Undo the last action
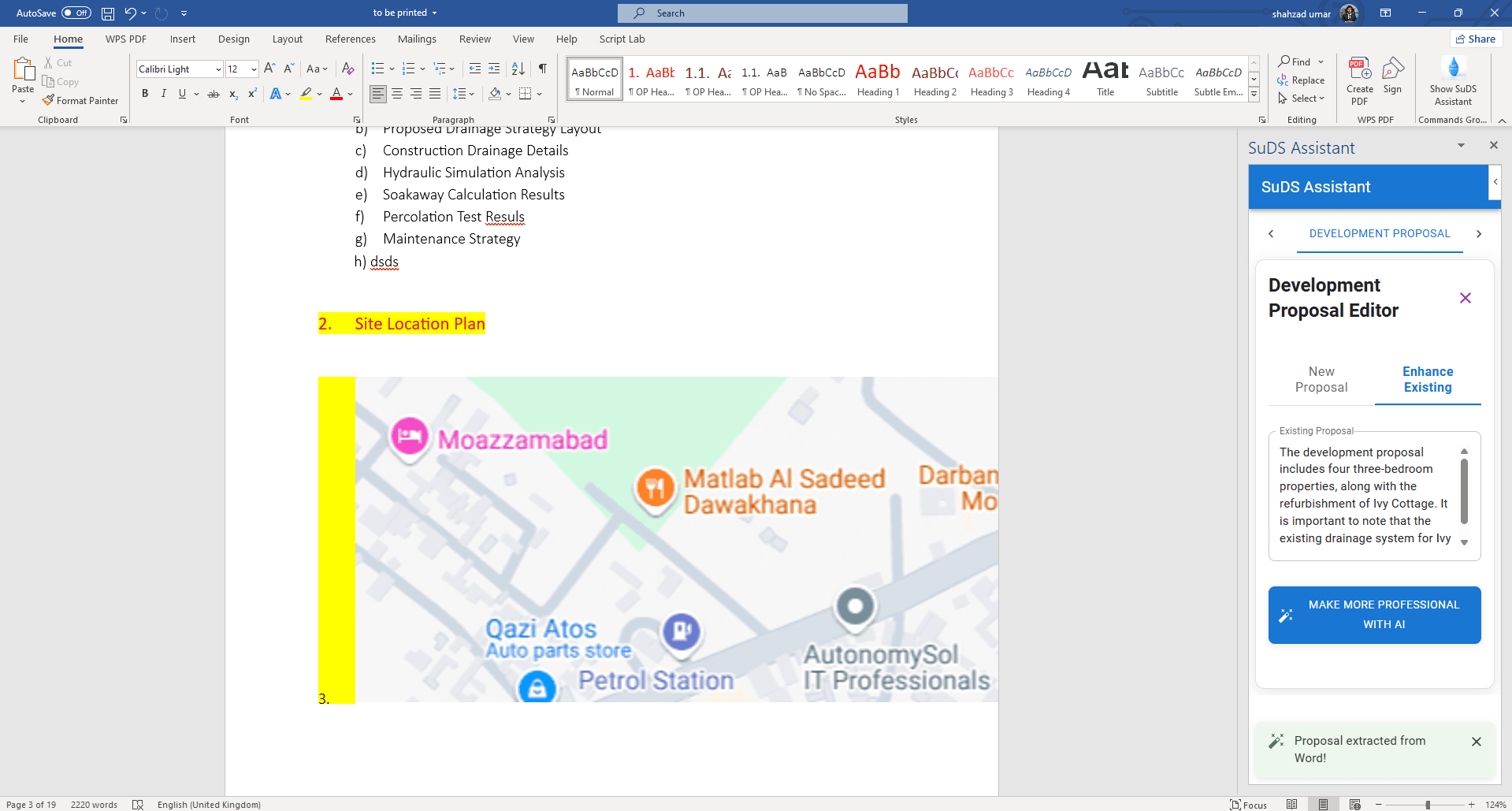Image resolution: width=1512 pixels, height=811 pixels. [x=130, y=13]
